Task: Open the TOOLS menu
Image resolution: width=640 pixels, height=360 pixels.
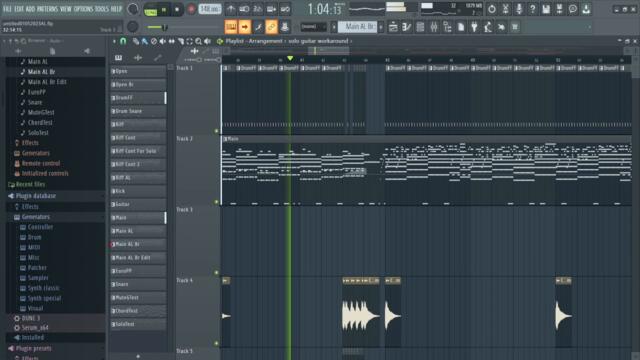Action: pos(102,9)
